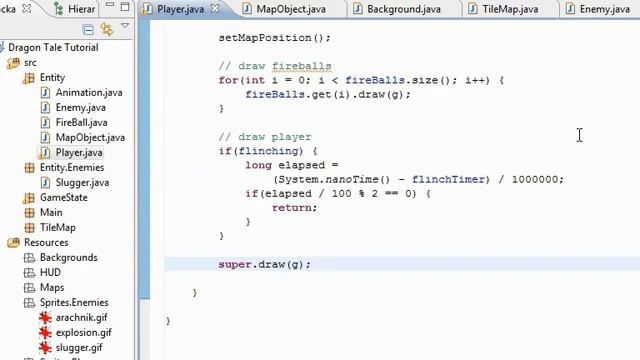Switch to the TileMap.java editor tab
Image resolution: width=640 pixels, height=360 pixels.
[510, 9]
